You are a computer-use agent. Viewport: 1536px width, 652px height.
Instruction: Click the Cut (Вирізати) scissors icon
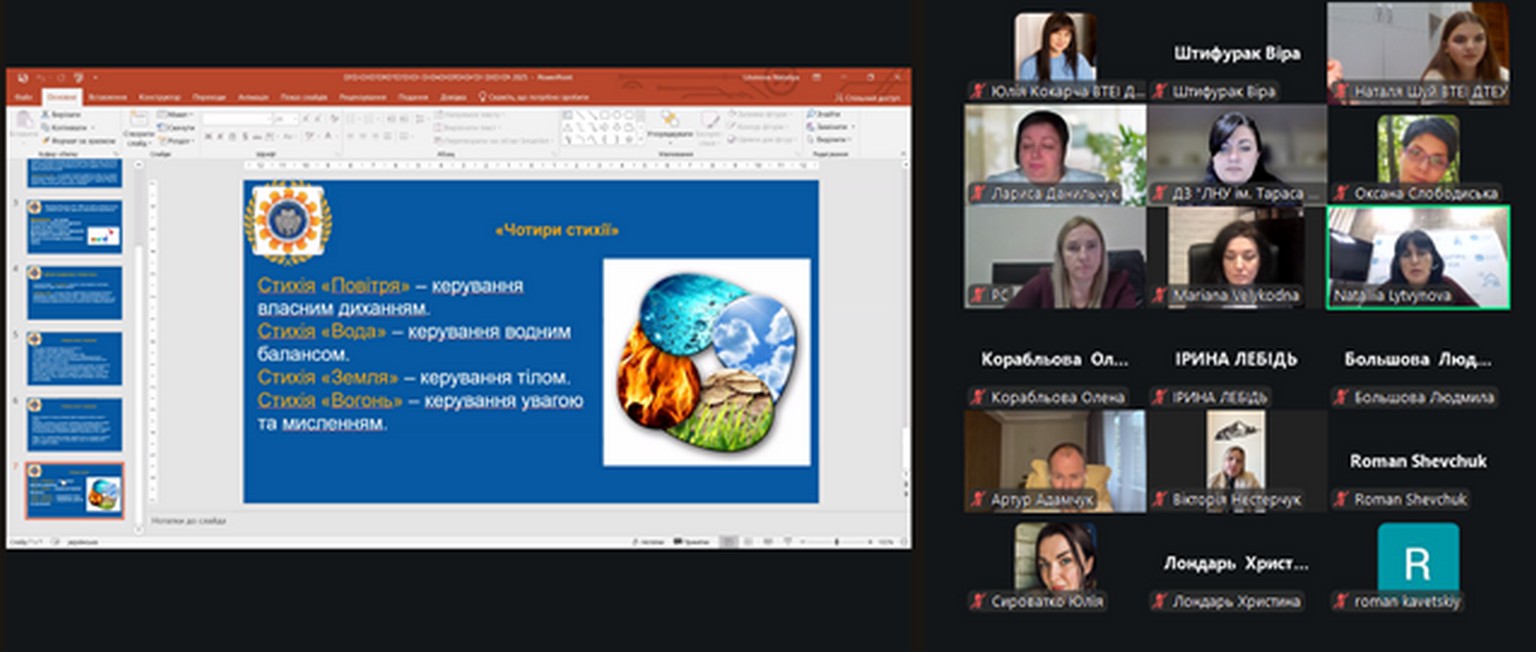45,115
